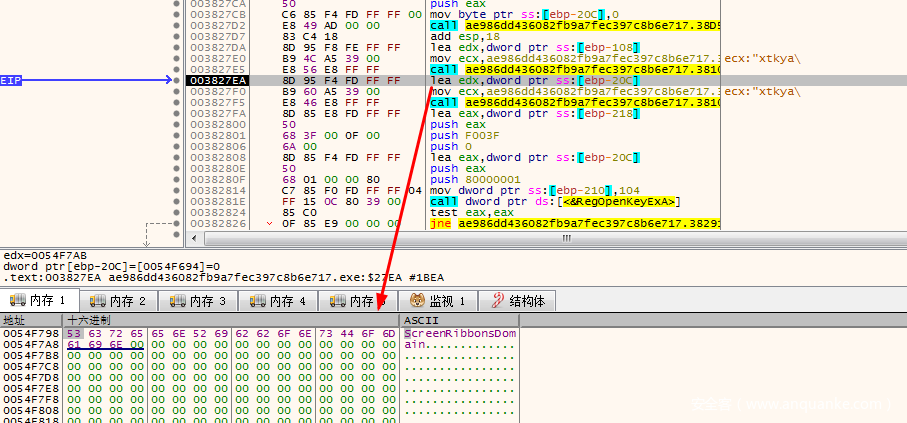Toggle breakpoint dot at address 0038281E
This screenshot has height=423, width=907.
pos(177,200)
